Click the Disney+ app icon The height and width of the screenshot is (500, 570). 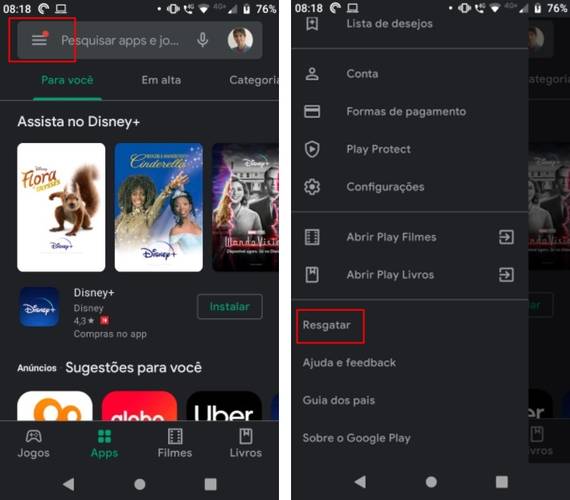tap(39, 307)
